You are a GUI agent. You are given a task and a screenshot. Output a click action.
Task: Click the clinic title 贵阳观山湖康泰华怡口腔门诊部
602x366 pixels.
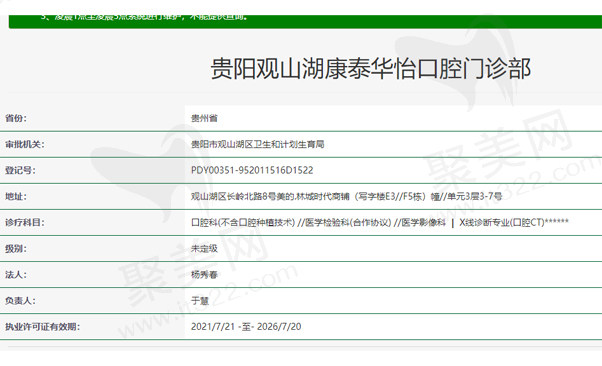point(370,69)
